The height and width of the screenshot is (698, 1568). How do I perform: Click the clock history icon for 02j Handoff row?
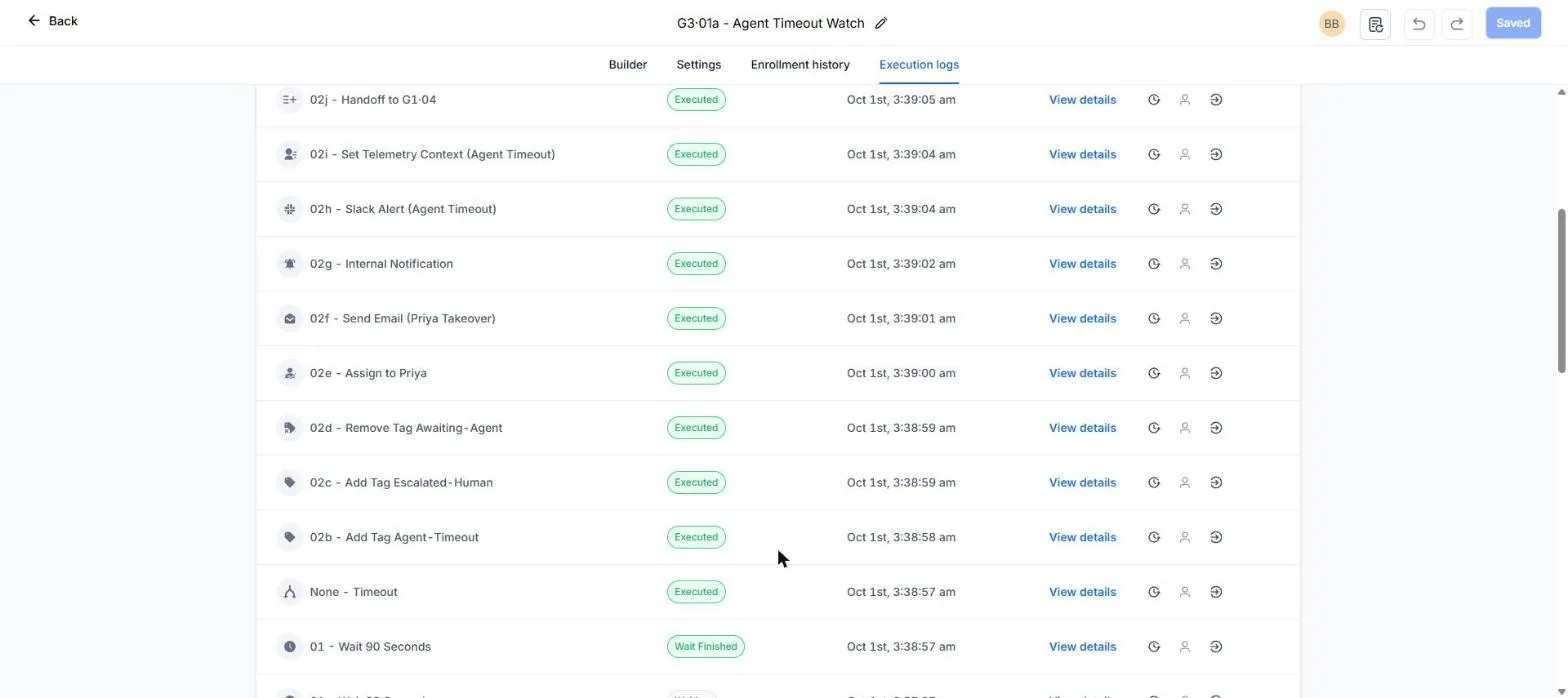(1154, 100)
